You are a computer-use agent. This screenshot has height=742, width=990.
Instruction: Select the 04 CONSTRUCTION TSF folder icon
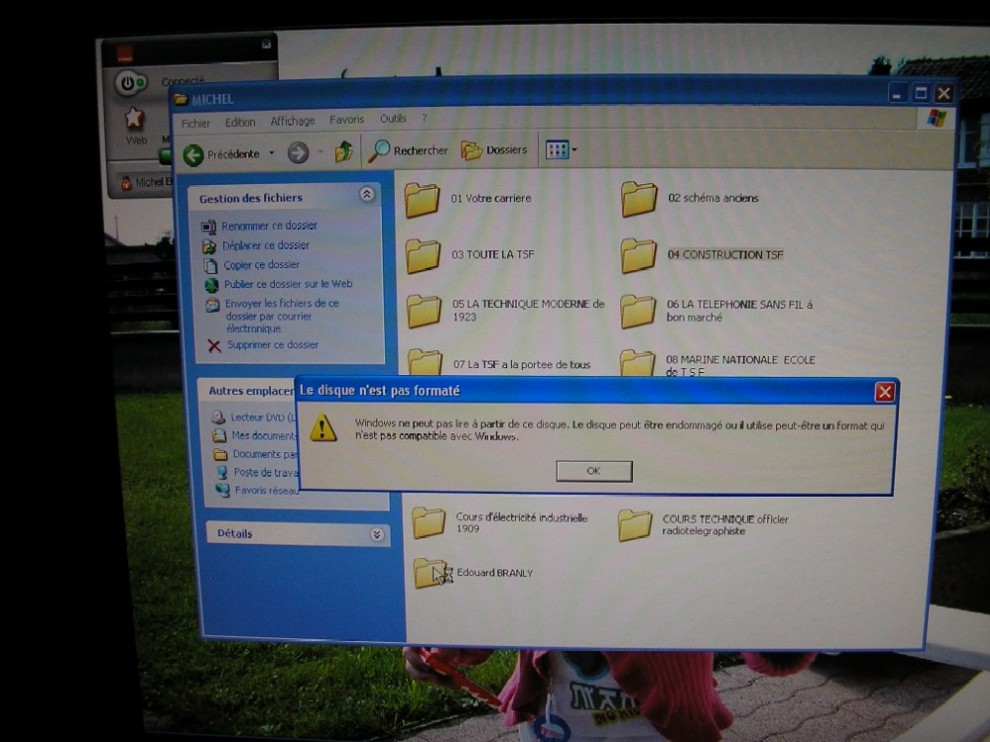click(638, 256)
